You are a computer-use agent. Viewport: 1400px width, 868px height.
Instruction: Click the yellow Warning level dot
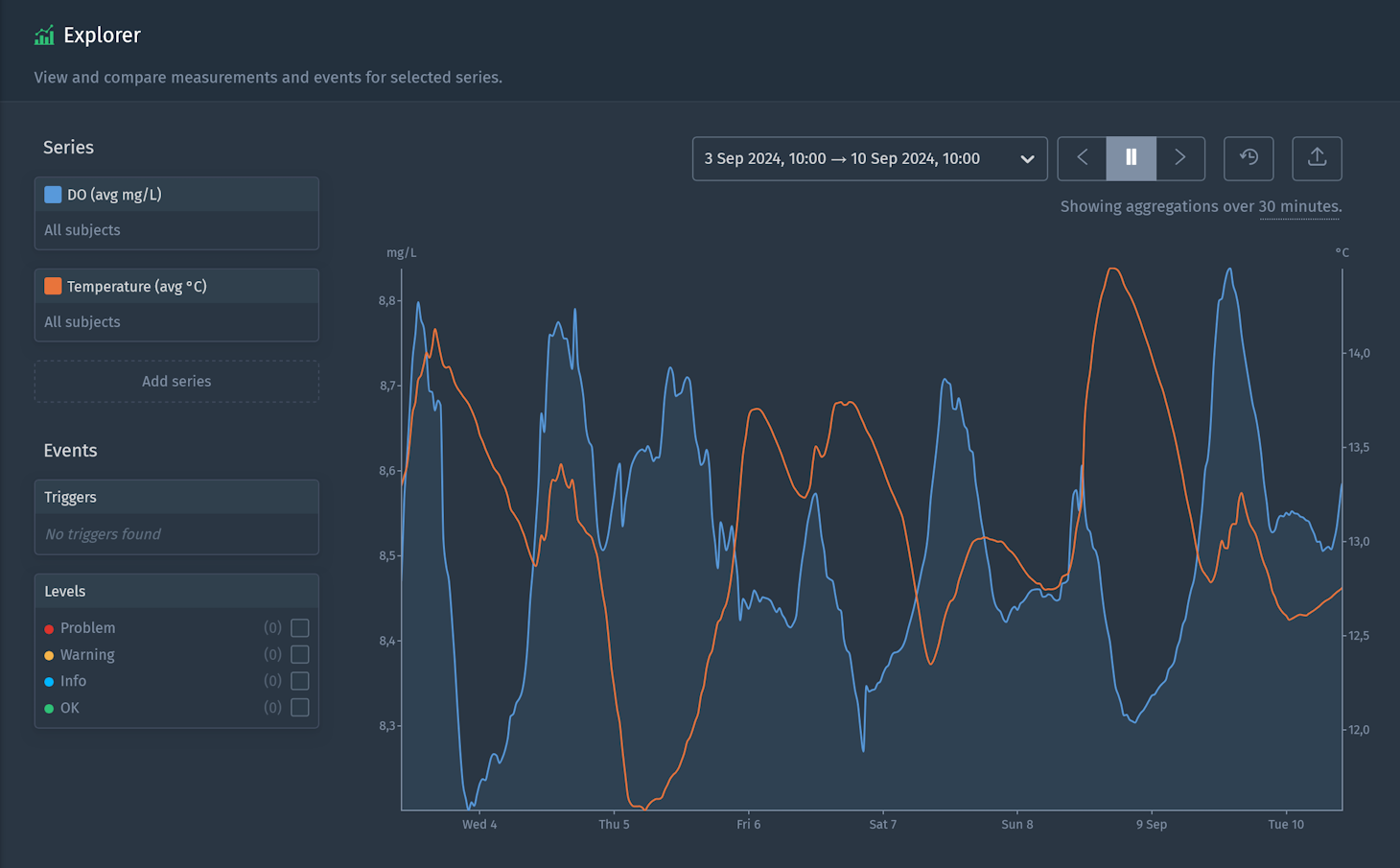click(x=49, y=656)
